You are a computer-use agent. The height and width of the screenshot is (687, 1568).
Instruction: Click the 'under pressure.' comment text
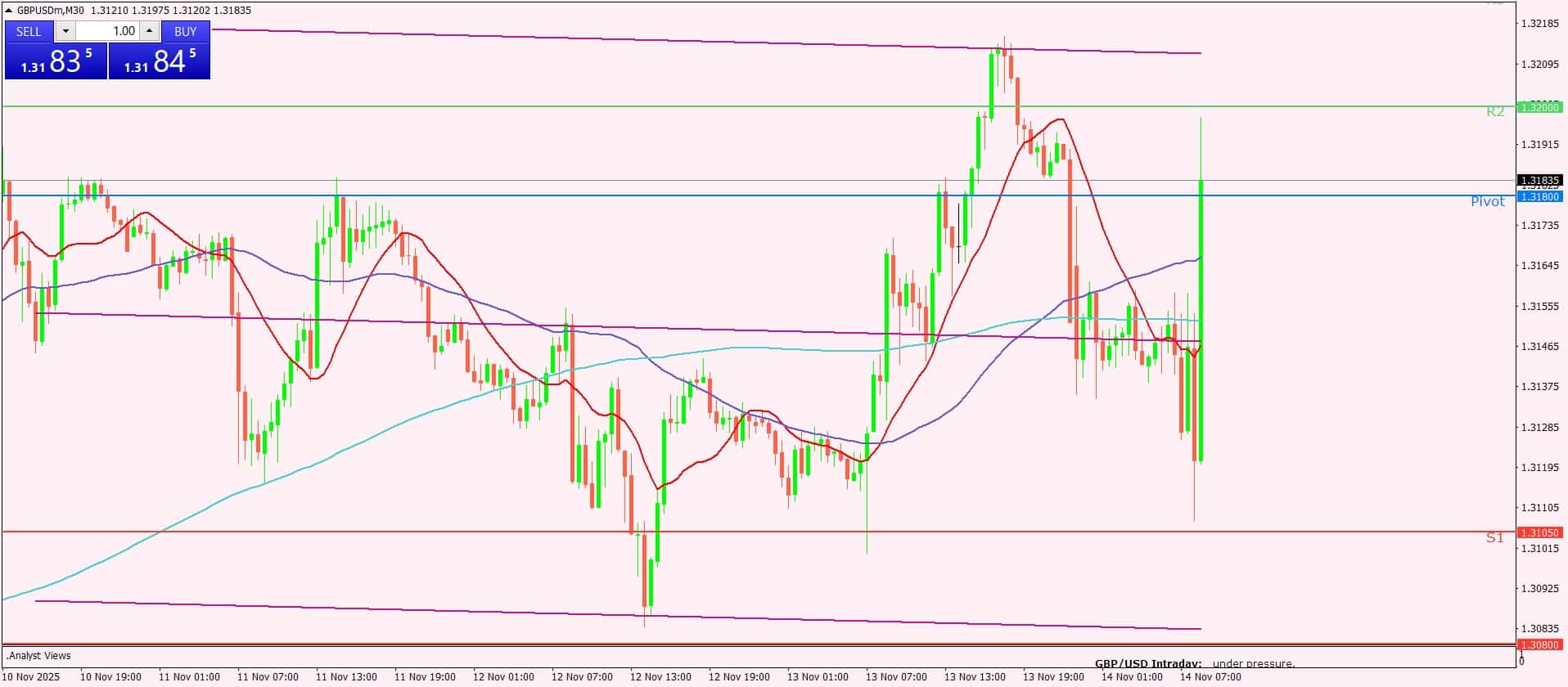pyautogui.click(x=1254, y=664)
